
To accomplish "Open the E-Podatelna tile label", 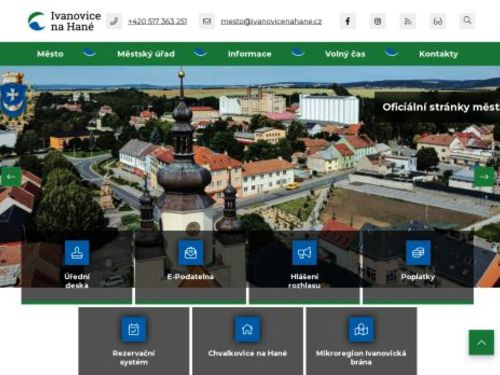I will (191, 276).
